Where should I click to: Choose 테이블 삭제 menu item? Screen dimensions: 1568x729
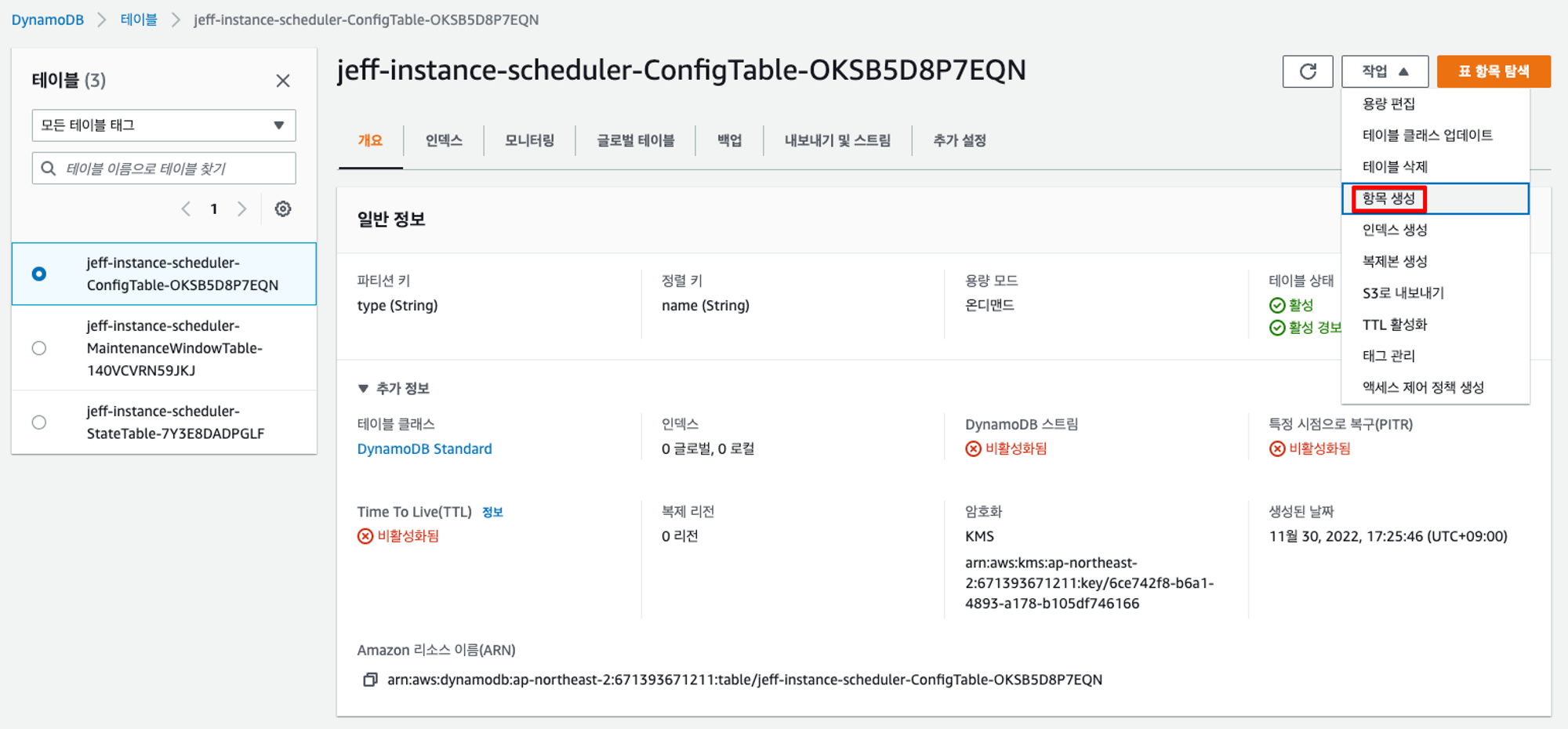tap(1435, 166)
